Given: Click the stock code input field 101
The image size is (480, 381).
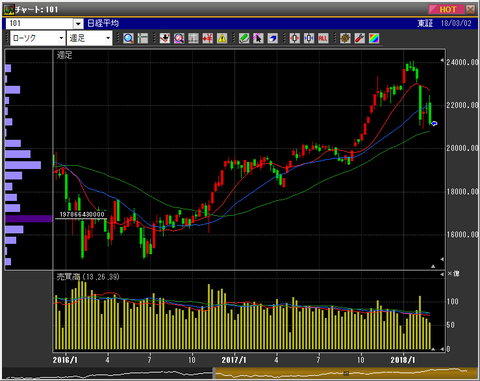Looking at the screenshot, I should [40, 24].
